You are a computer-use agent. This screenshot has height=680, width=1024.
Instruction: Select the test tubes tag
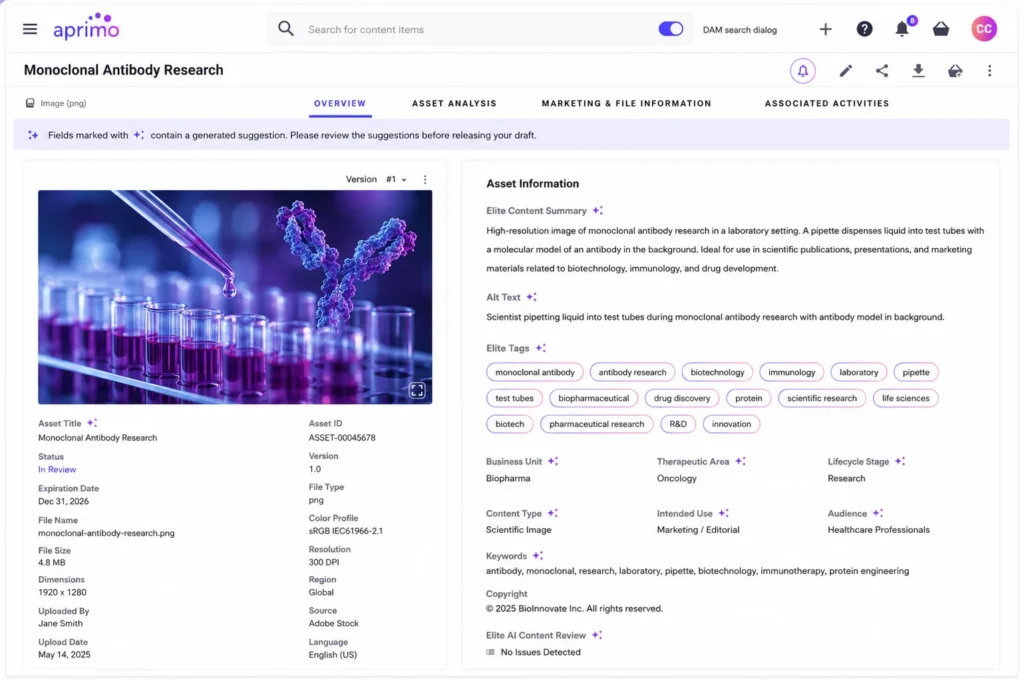pos(514,398)
